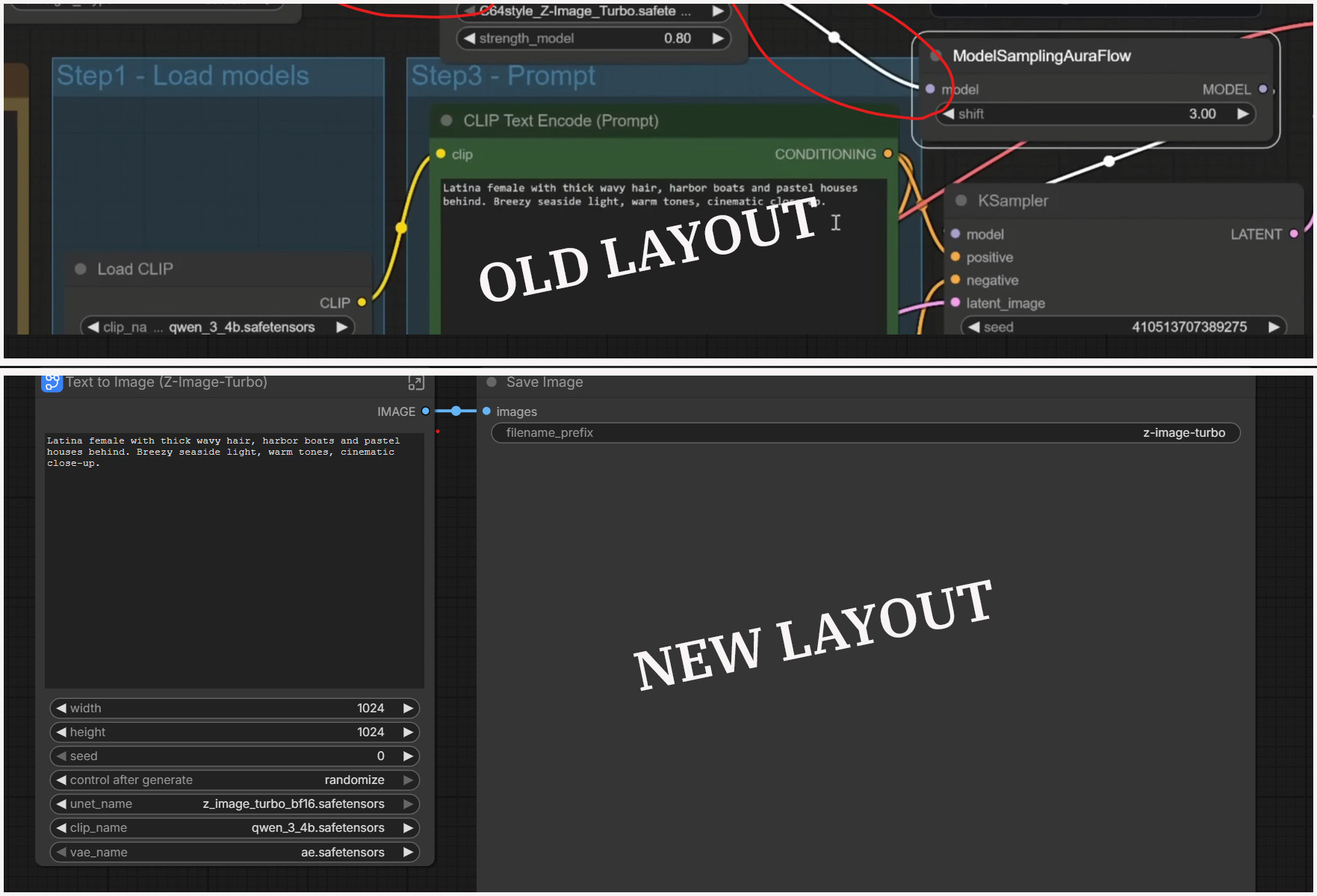Click the negative input socket on KSampler
This screenshot has width=1317, height=896.
click(955, 280)
